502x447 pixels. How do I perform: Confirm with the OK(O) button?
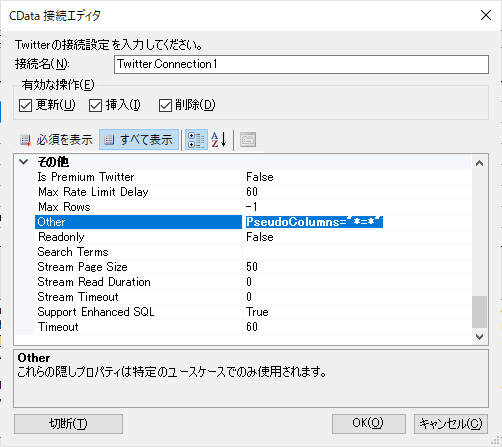pyautogui.click(x=369, y=424)
